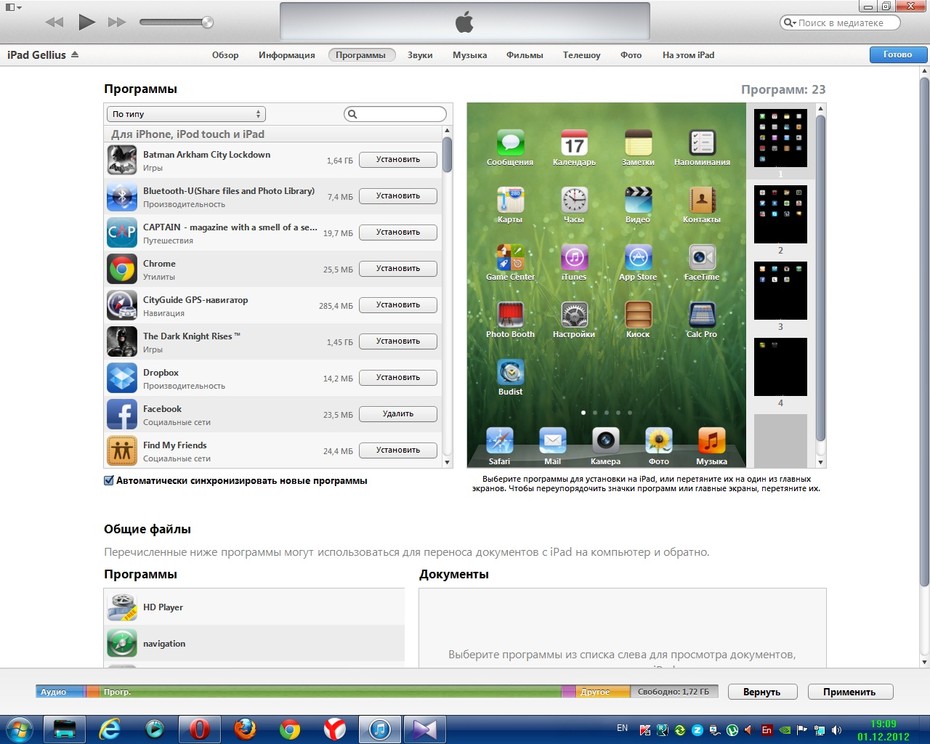Click the Прогр. segment of capacity bar

point(330,692)
